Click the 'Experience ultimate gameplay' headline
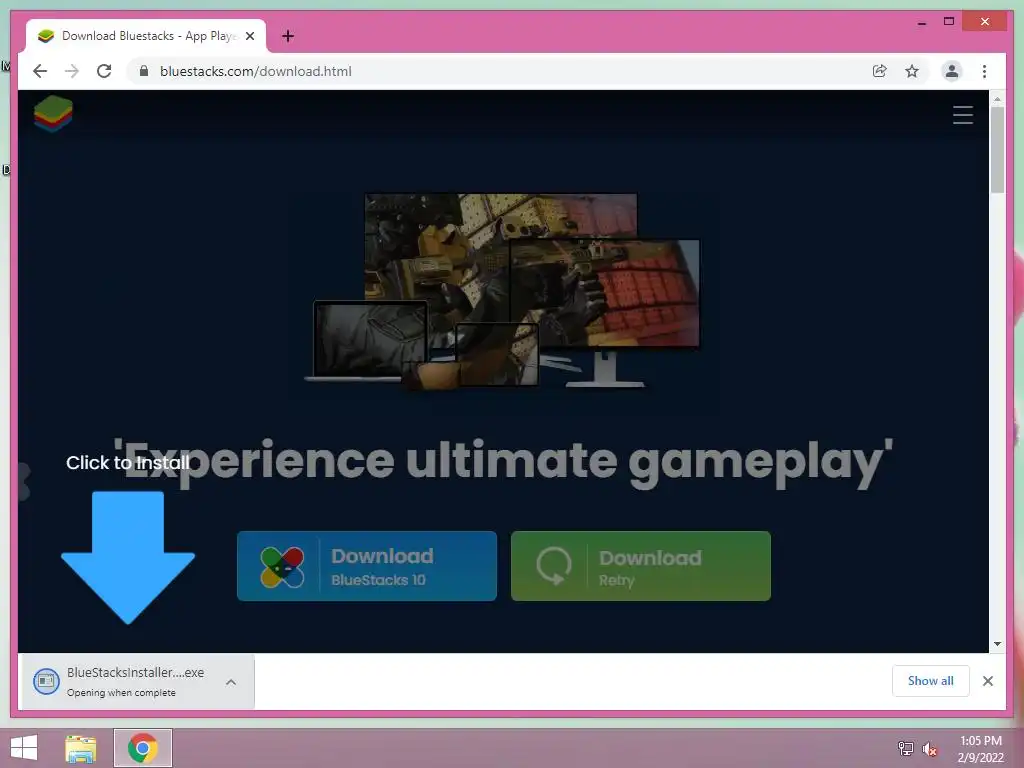This screenshot has height=768, width=1024. 503,462
